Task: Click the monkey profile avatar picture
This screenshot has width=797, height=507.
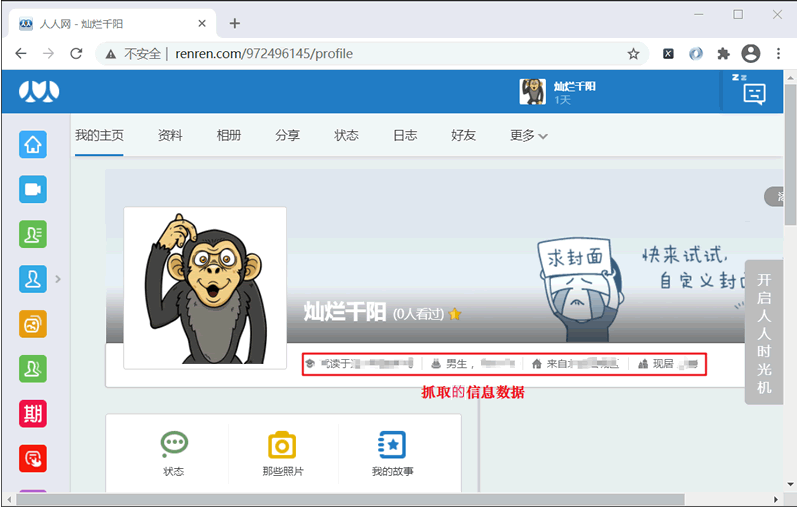Action: point(205,288)
